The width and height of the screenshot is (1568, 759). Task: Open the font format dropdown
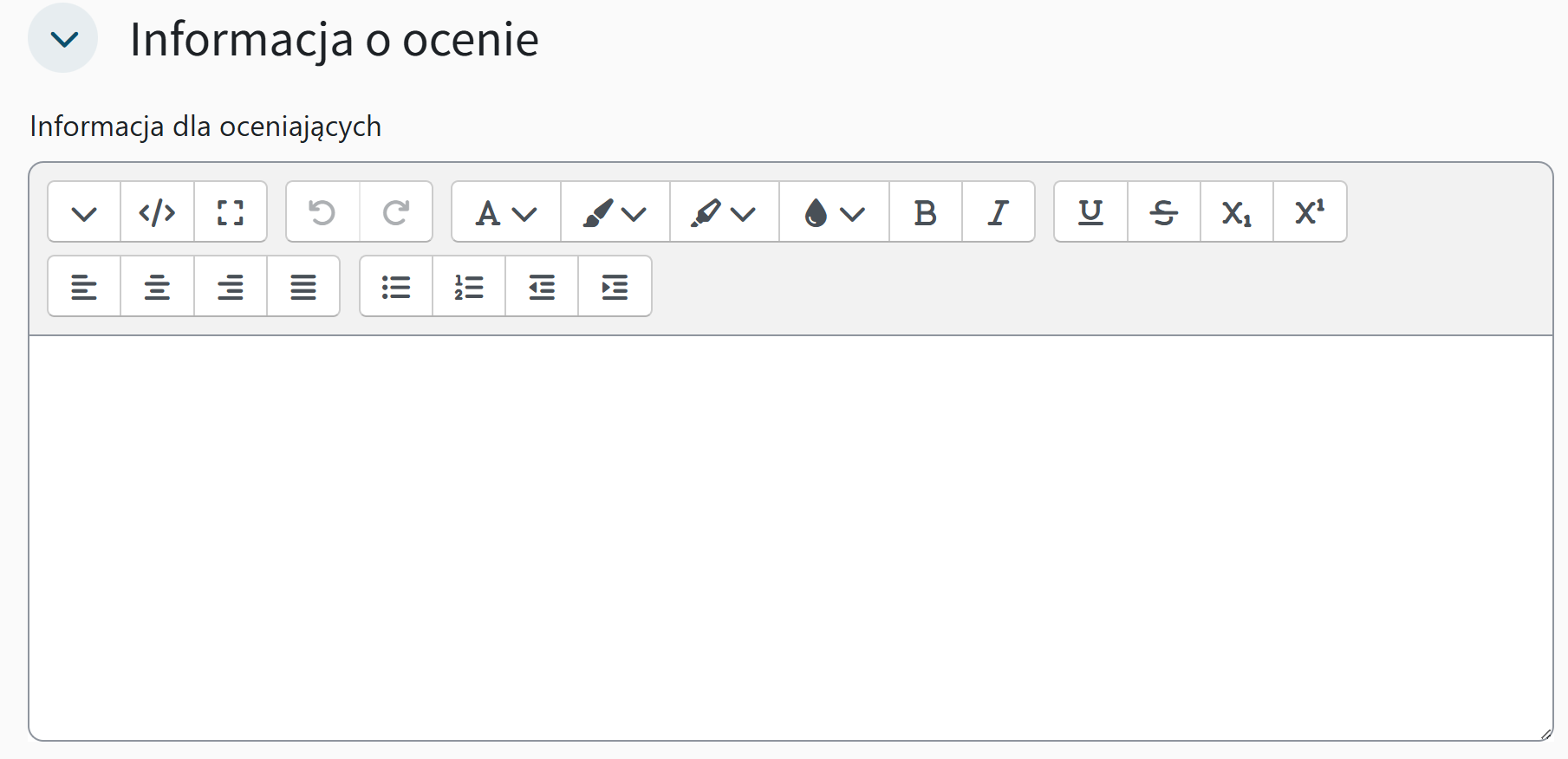504,211
